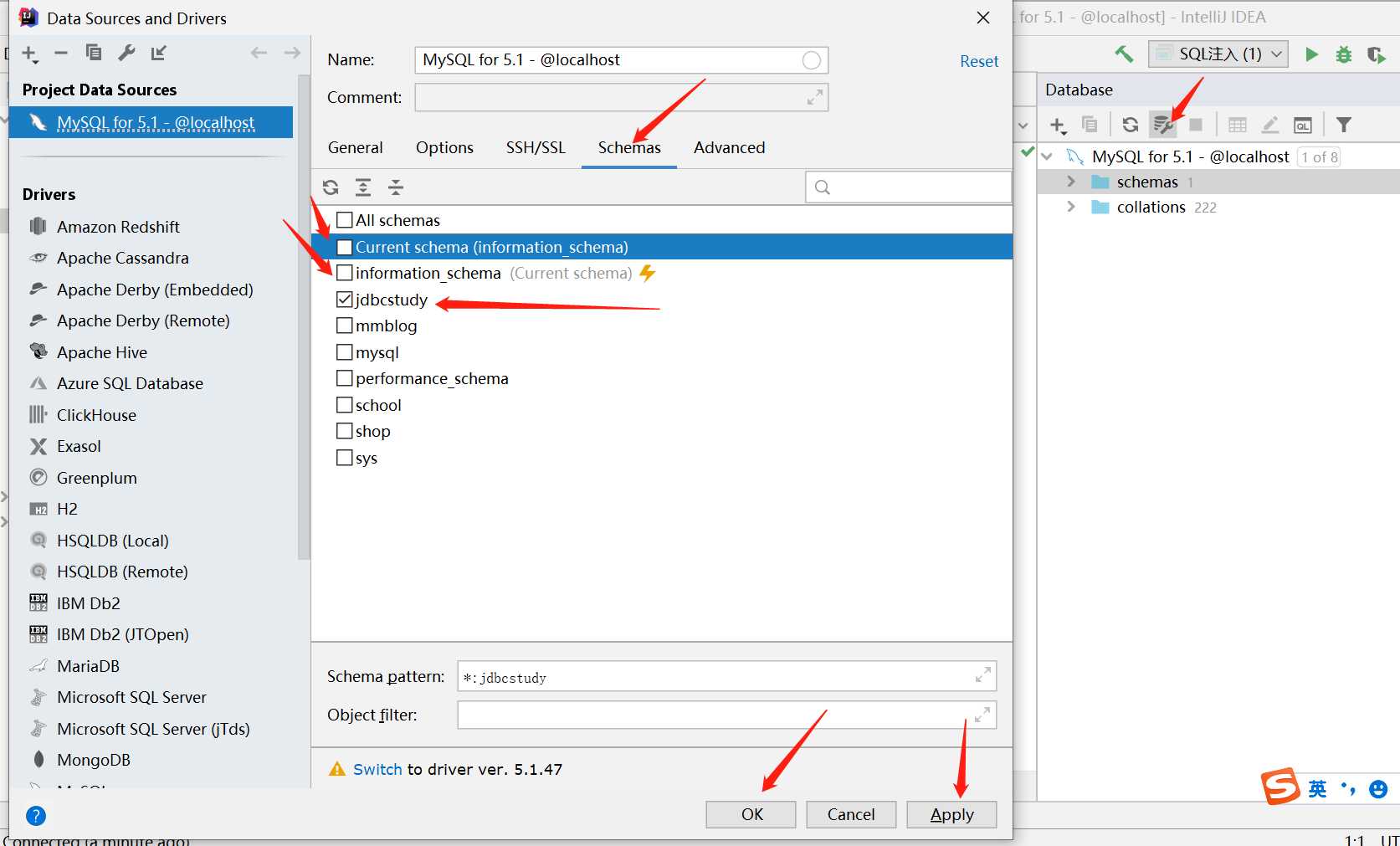1400x846 pixels.
Task: Collapse all schemas in the list
Action: click(x=396, y=187)
